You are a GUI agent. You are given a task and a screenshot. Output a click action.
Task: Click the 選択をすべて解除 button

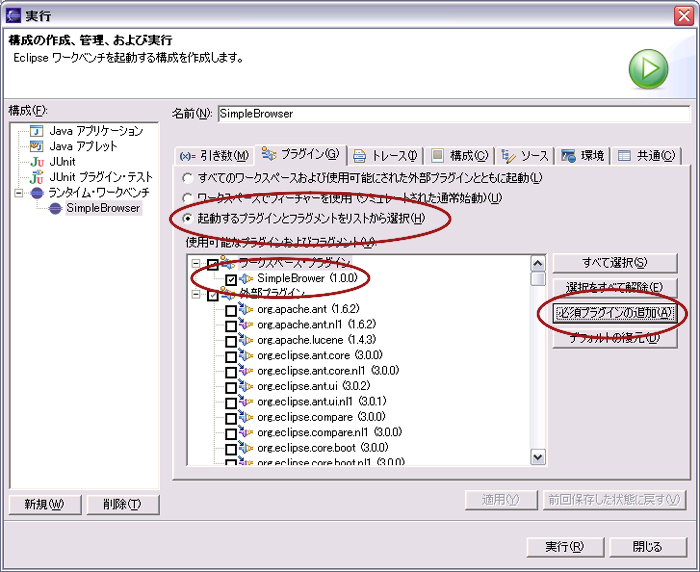pyautogui.click(x=615, y=287)
